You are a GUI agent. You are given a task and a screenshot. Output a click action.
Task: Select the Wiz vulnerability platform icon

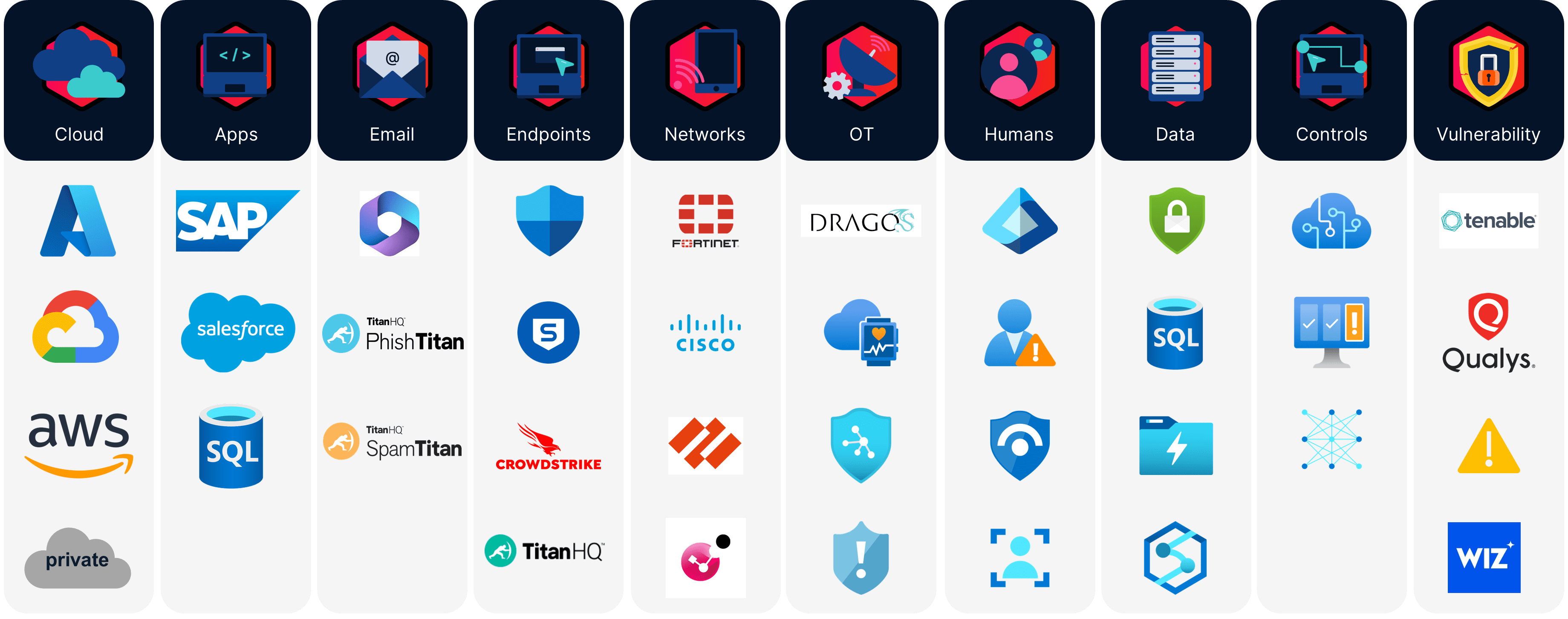pyautogui.click(x=1484, y=558)
